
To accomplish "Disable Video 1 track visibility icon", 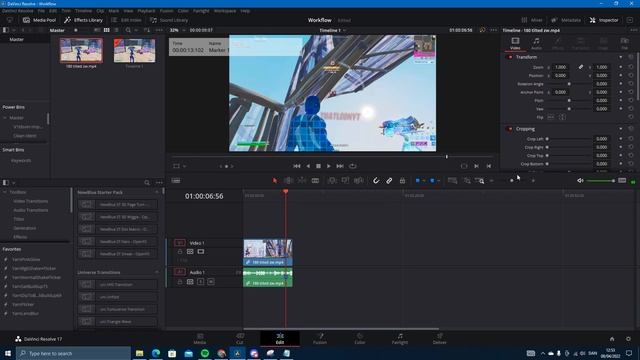I will point(201,252).
